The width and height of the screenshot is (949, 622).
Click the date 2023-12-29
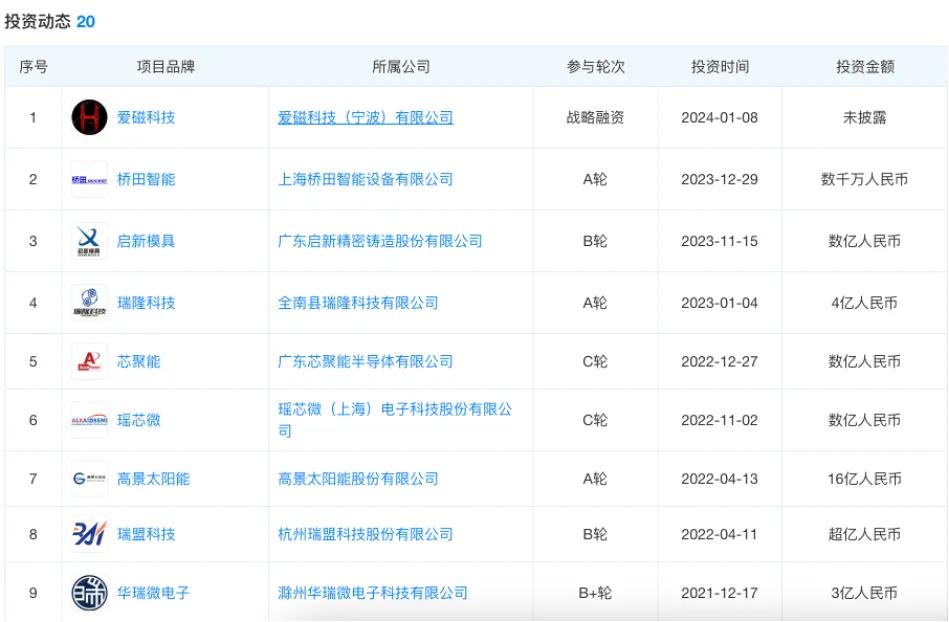(720, 179)
